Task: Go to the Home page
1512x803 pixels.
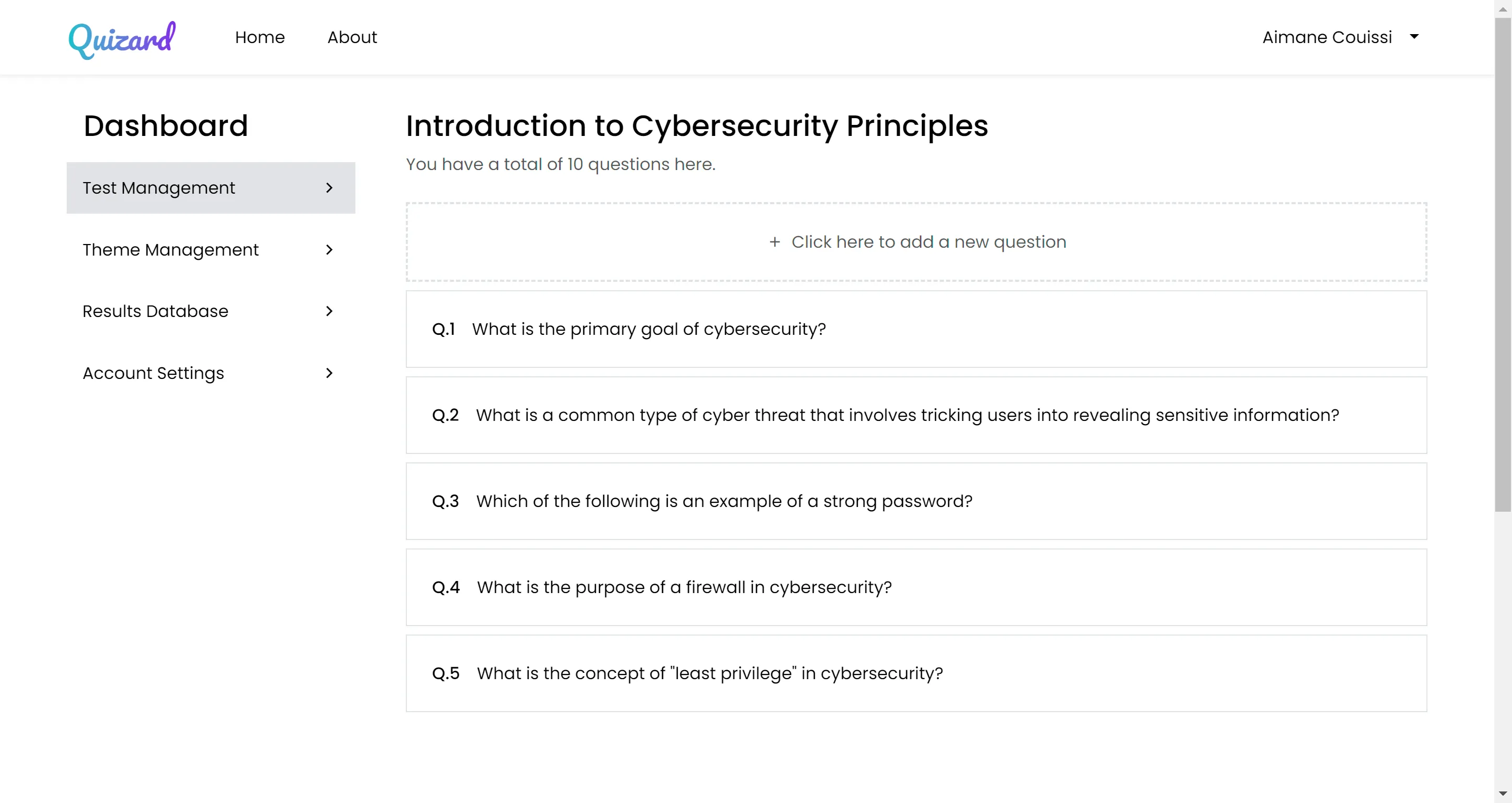Action: (260, 37)
